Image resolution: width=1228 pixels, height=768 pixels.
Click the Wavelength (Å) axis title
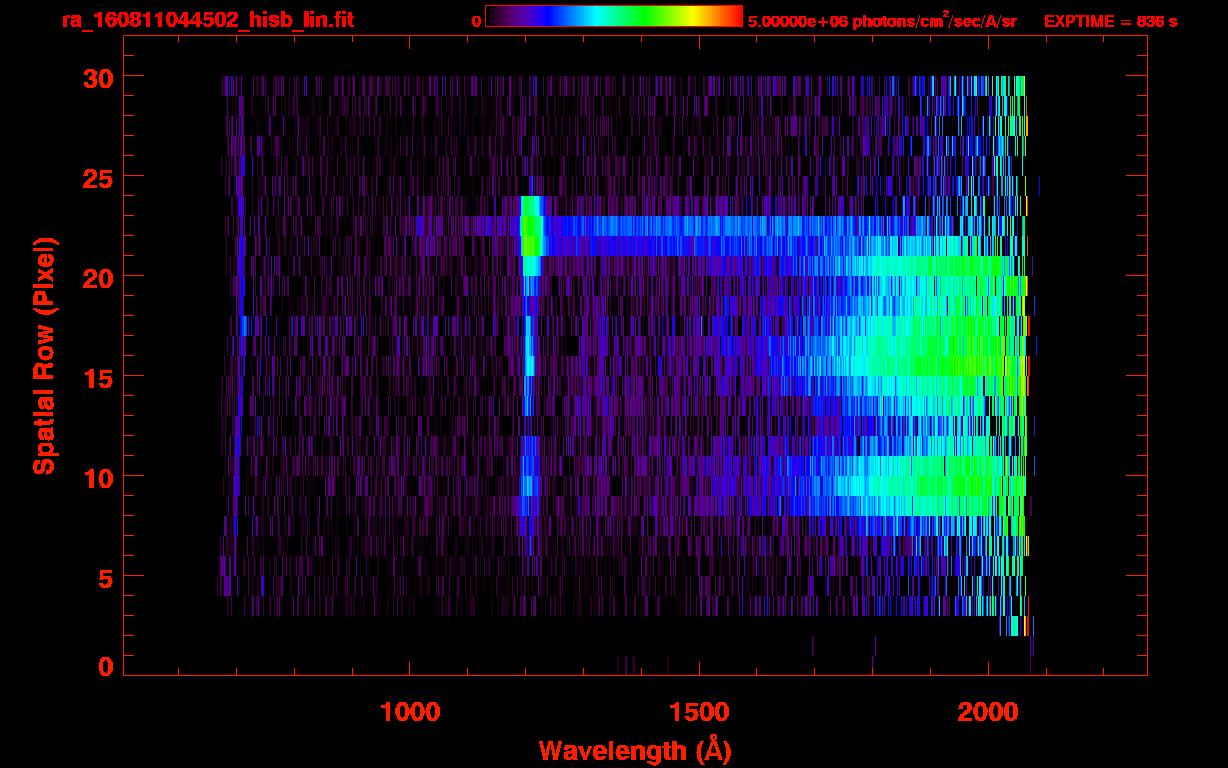pos(635,750)
